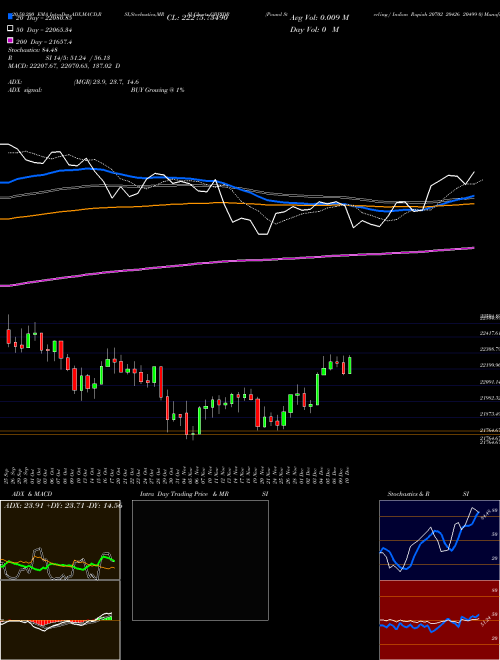Screen dimensions: 500x660
Task: Click the 'Avg Vol: 0.009 M' label
Action: pyautogui.click(x=319, y=18)
